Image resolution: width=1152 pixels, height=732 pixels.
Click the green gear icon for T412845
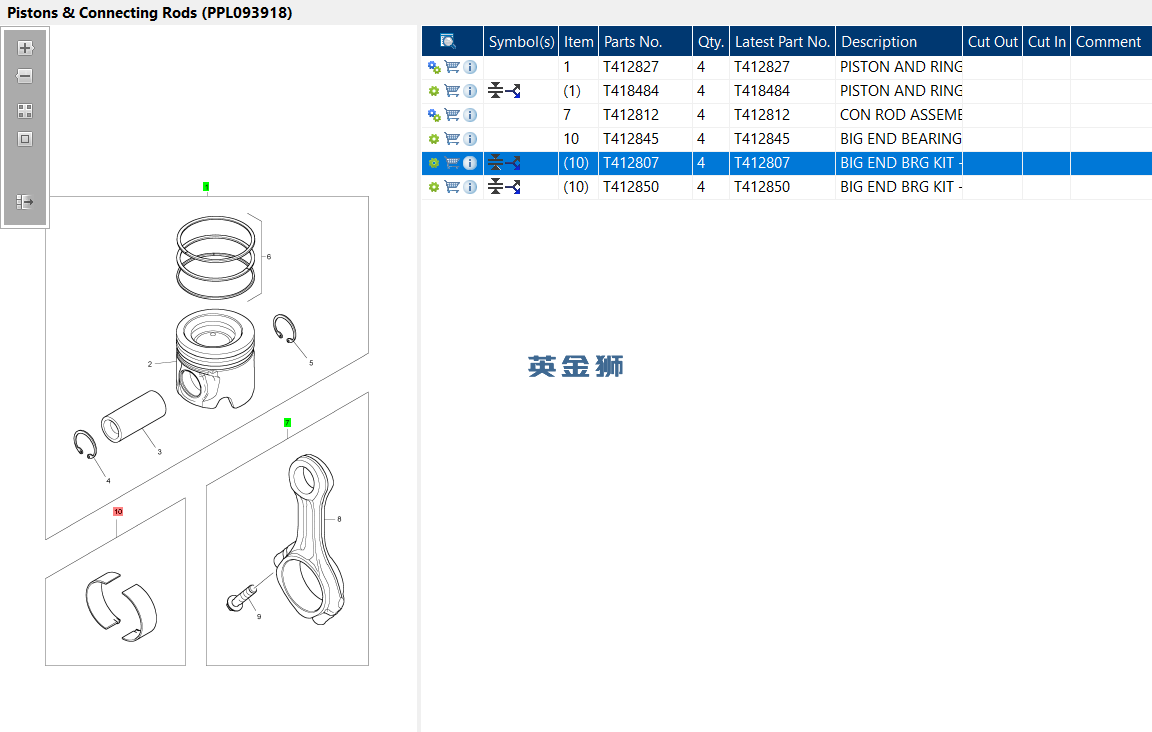pos(434,139)
